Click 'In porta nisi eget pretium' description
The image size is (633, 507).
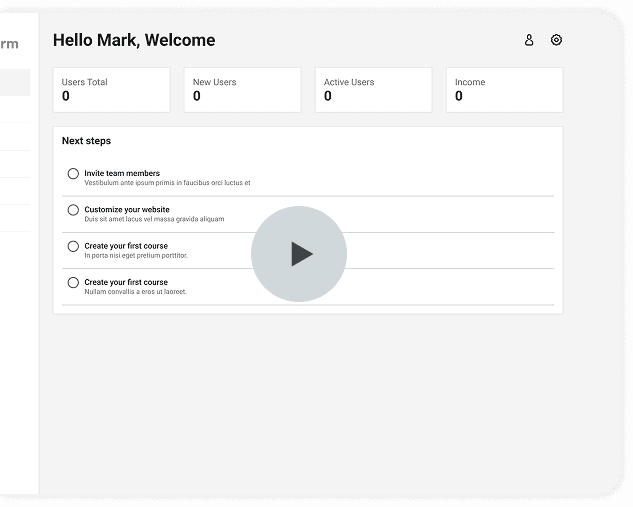pos(136,256)
